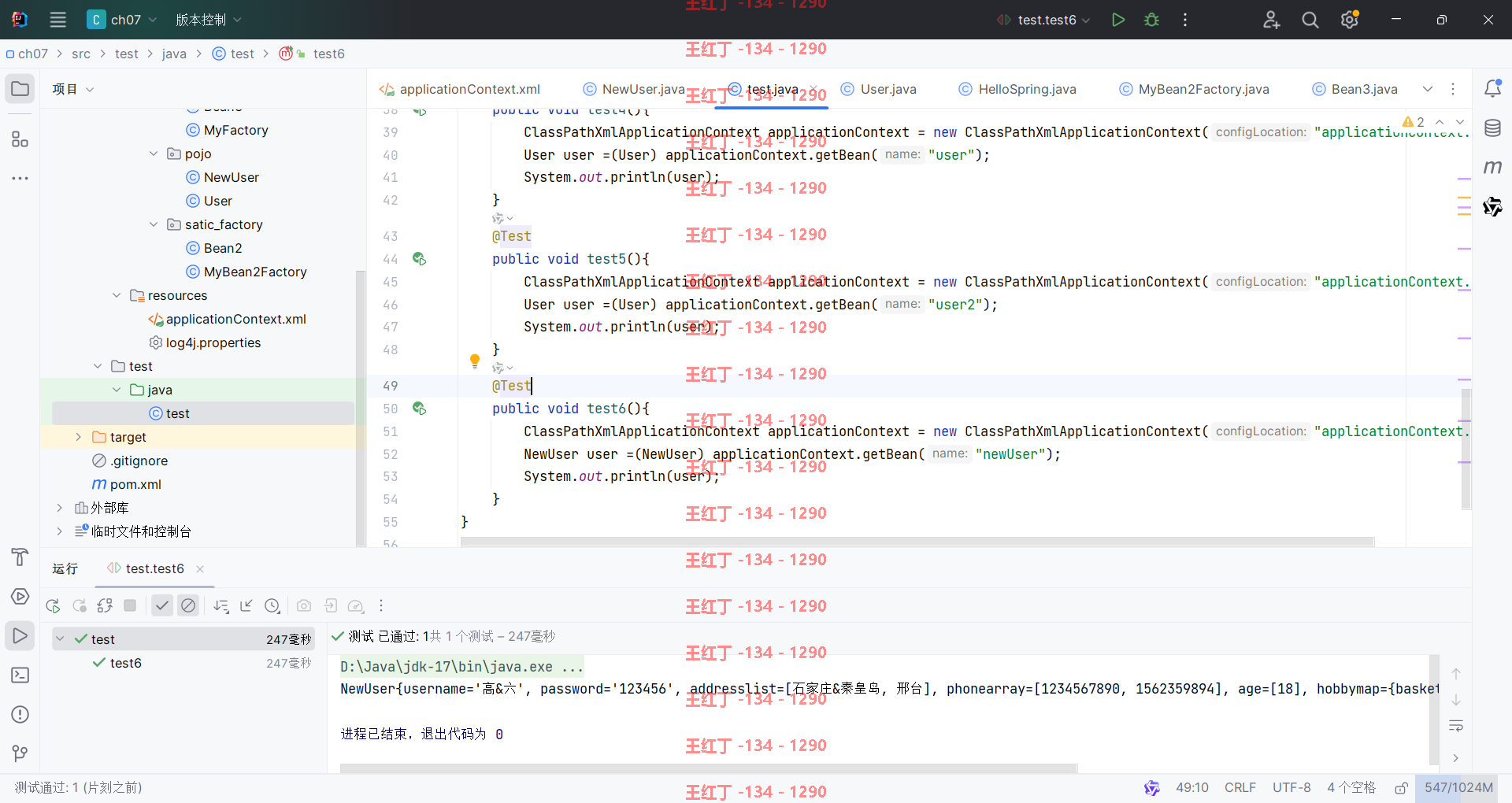
Task: Expand 外部库 node
Action: [x=59, y=508]
